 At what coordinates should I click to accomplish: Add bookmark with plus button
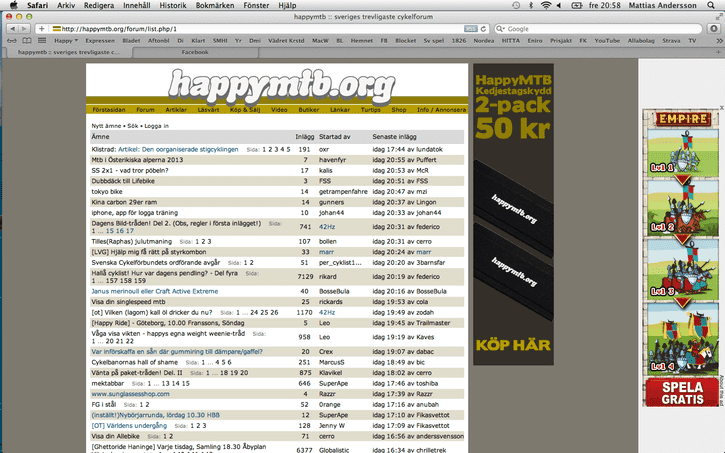(x=42, y=29)
